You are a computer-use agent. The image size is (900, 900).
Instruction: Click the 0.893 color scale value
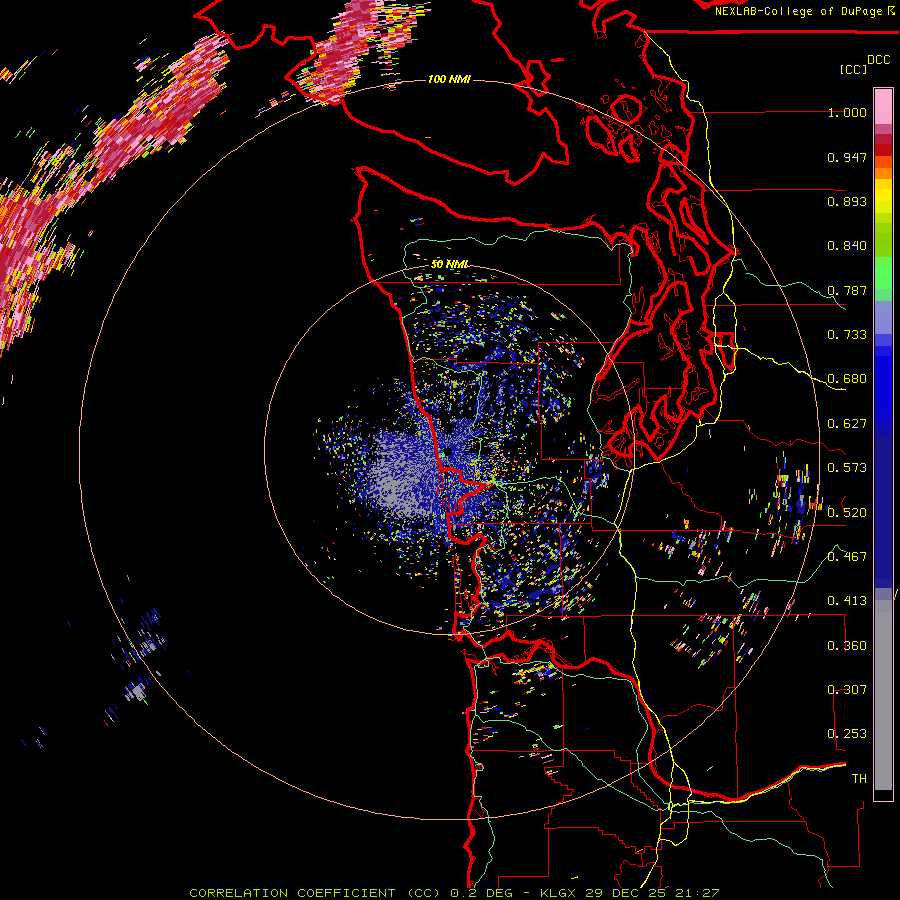(847, 201)
